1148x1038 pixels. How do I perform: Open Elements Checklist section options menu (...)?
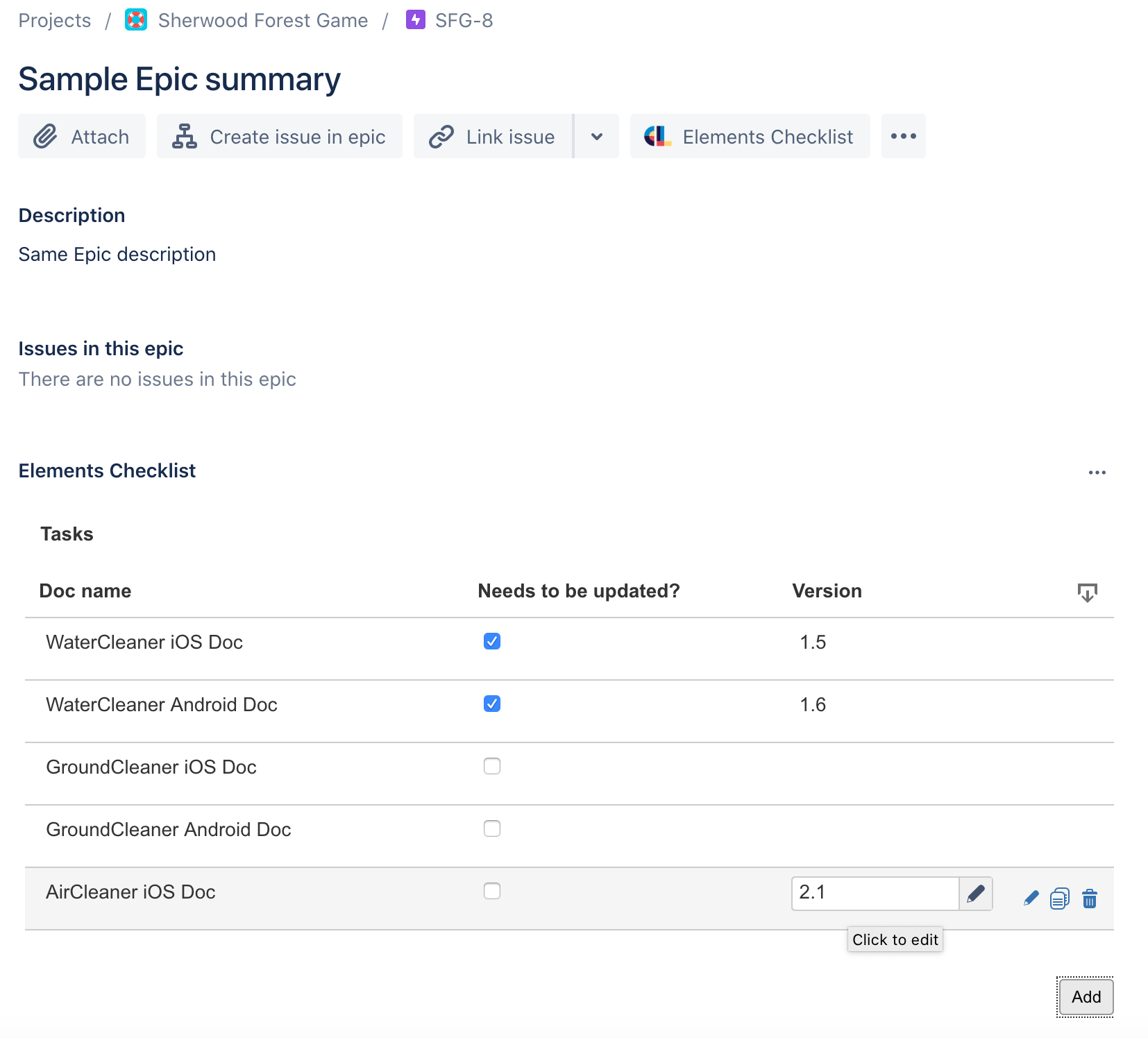(x=1097, y=473)
